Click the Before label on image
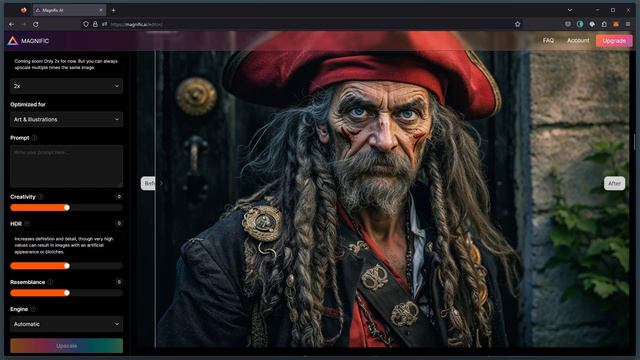This screenshot has width=640, height=360. pyautogui.click(x=148, y=183)
